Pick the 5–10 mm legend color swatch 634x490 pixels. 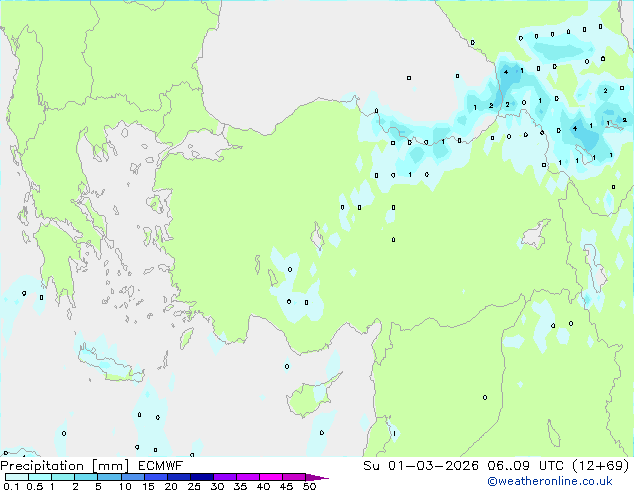pos(109,477)
